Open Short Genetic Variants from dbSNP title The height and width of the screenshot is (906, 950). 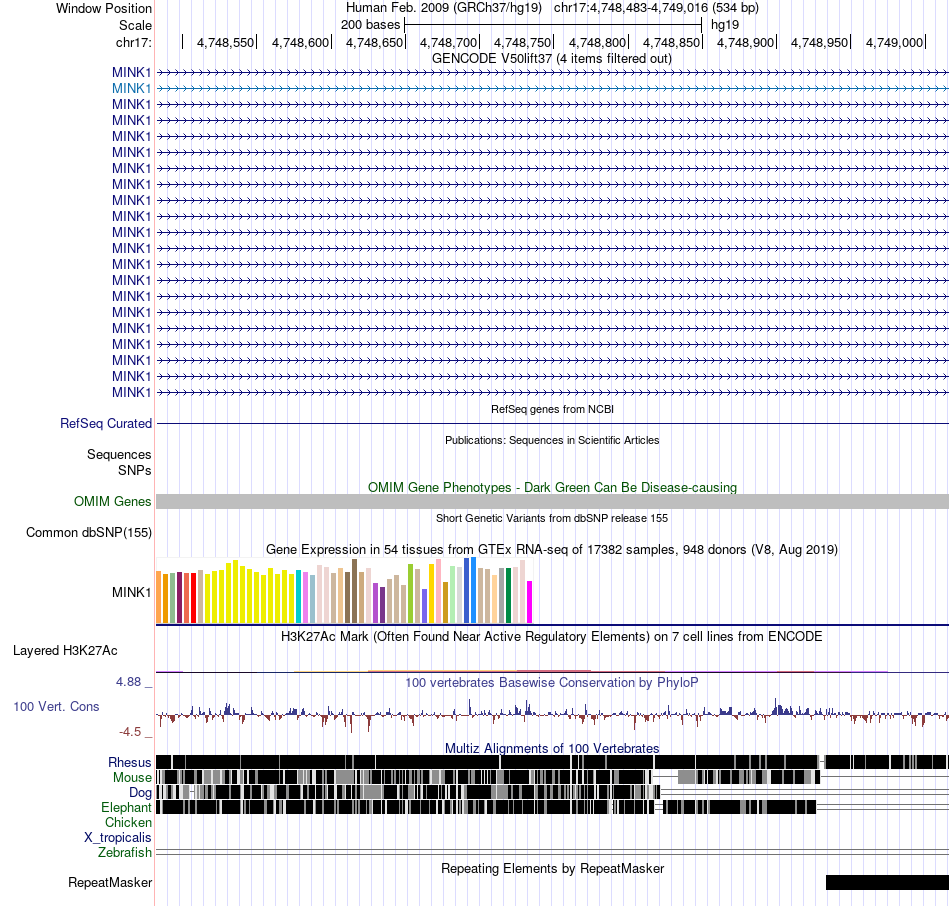(552, 518)
